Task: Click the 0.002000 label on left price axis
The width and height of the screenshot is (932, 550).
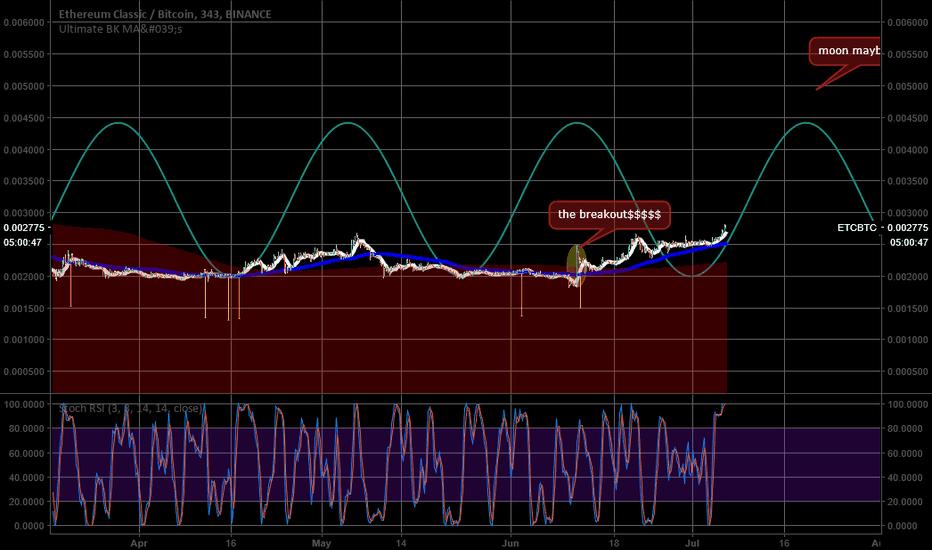Action: (24, 276)
